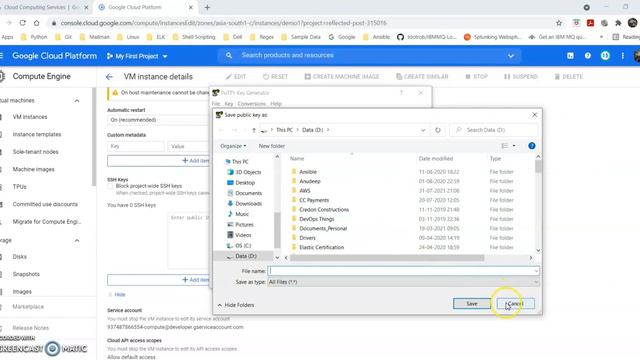This screenshot has height=360, width=640.
Task: Click Search Data (D:) field
Action: click(493, 130)
